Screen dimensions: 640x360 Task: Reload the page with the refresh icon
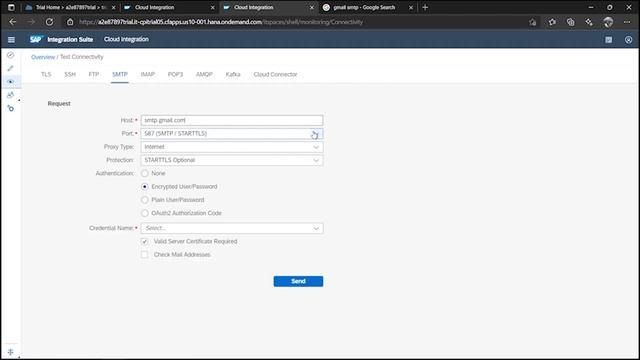pos(49,22)
